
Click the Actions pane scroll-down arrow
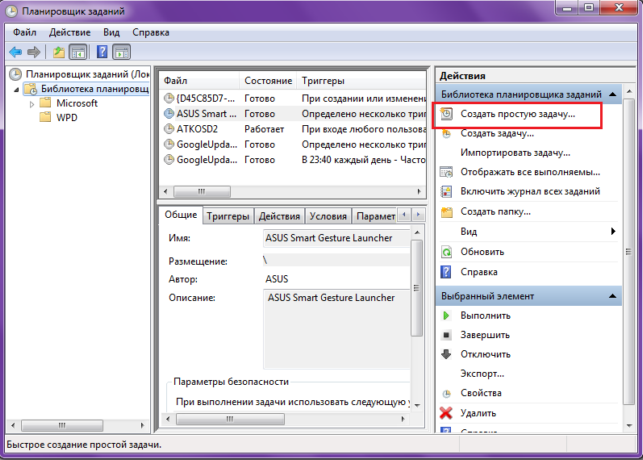tap(629, 426)
